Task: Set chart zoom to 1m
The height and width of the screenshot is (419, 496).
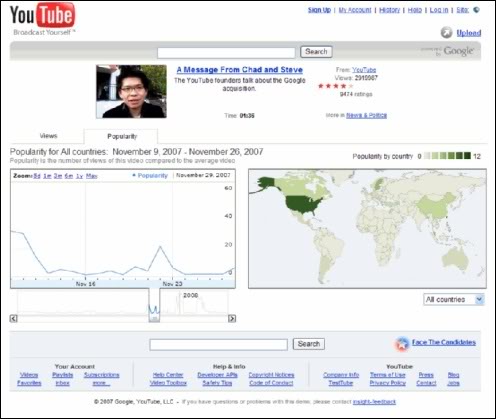Action: (47, 176)
